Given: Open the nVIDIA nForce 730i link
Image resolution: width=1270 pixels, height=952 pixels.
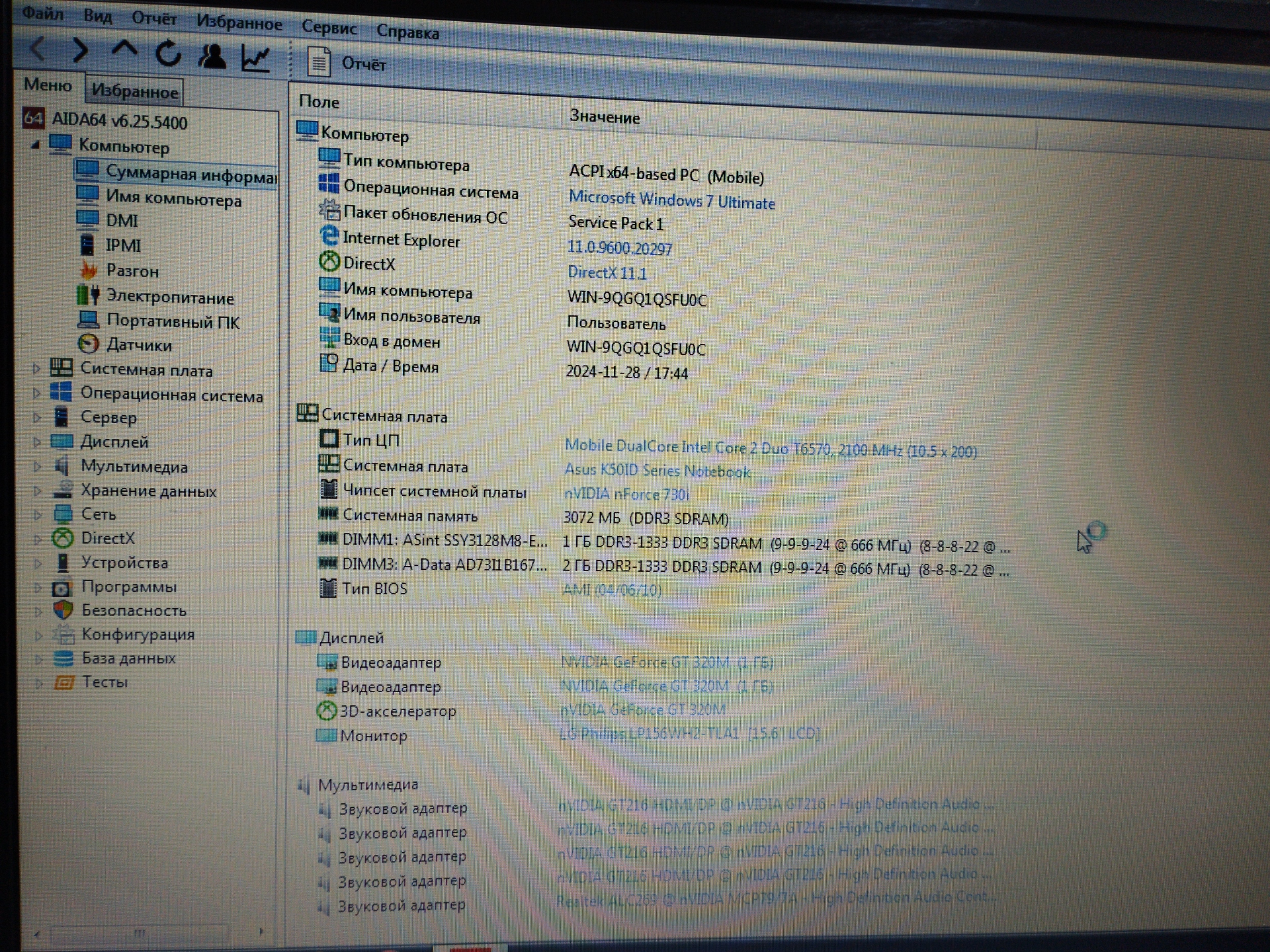Looking at the screenshot, I should click(626, 495).
